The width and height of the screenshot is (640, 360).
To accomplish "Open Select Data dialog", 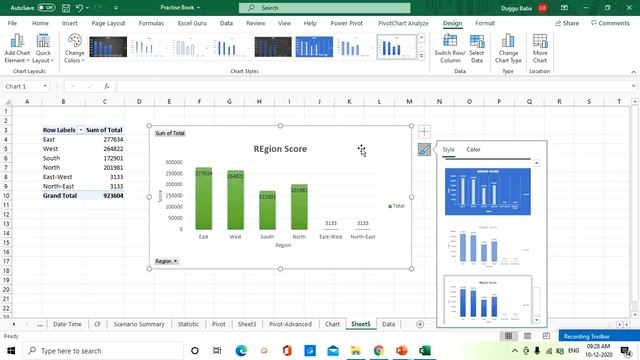I will [476, 49].
